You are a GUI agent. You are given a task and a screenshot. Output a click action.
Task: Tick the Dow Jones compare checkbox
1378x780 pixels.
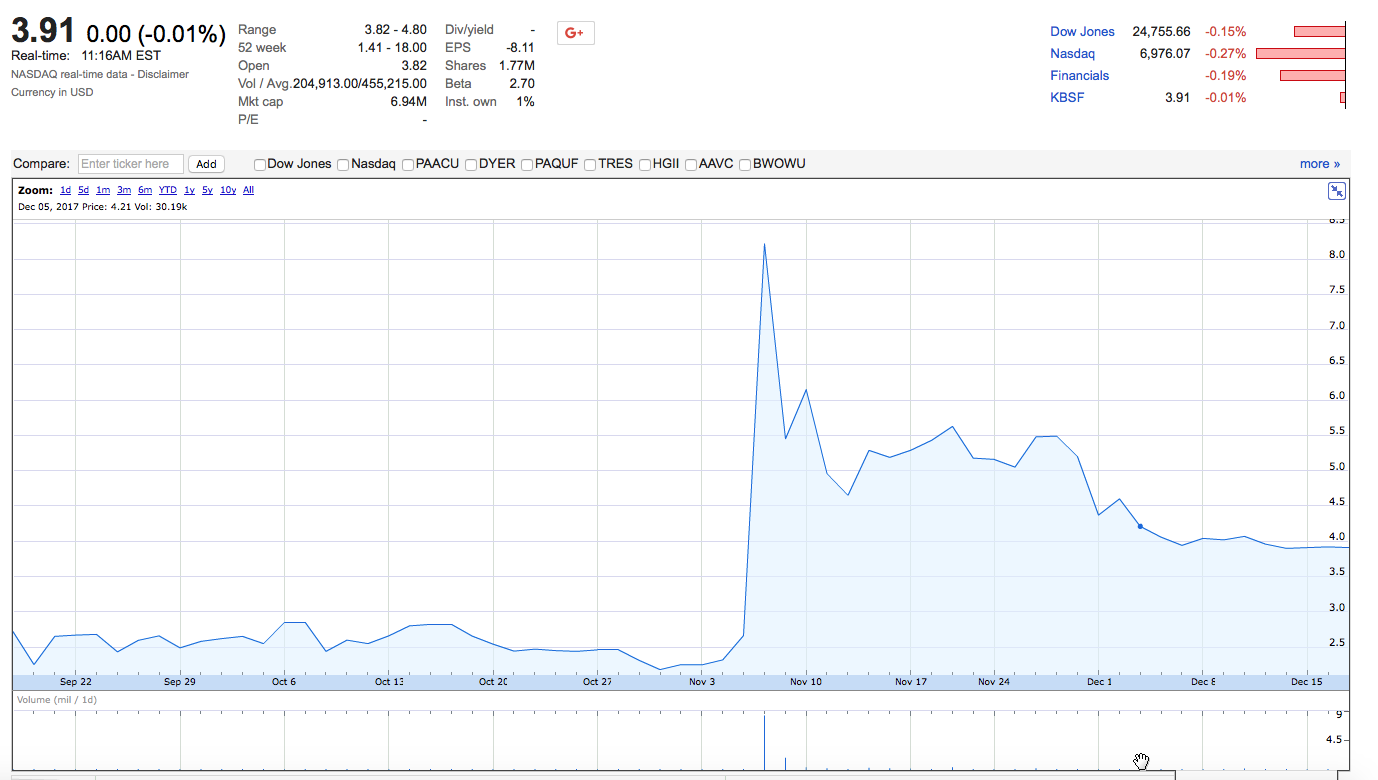(260, 164)
